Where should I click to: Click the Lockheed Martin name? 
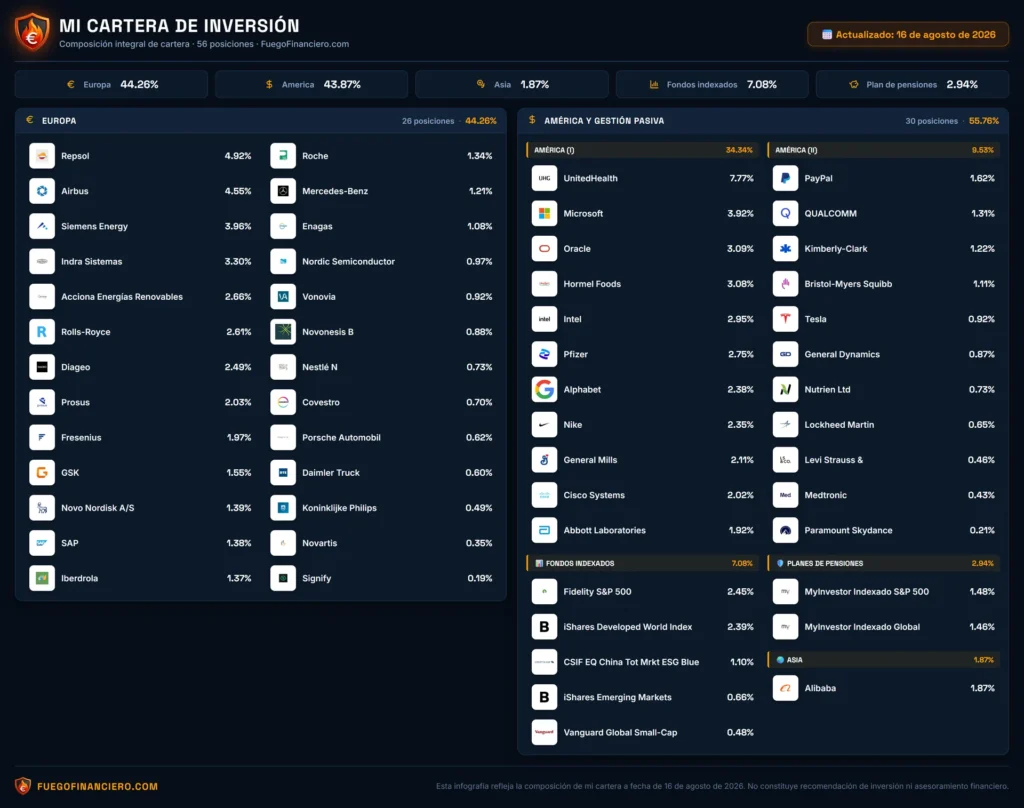839,425
